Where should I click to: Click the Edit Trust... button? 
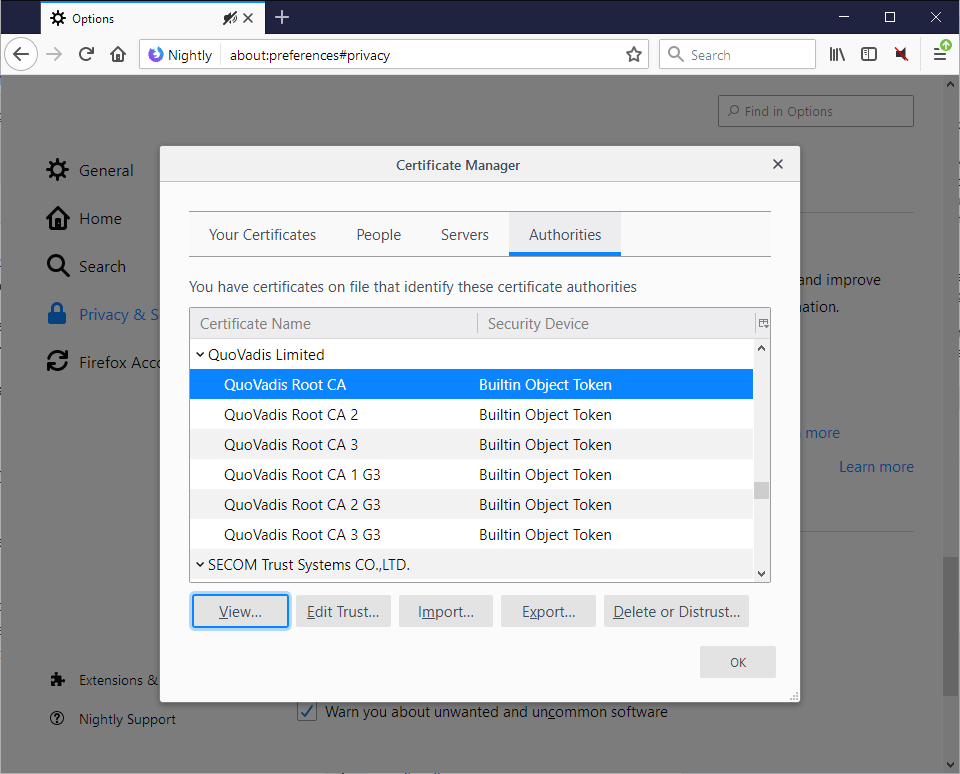[x=343, y=611]
